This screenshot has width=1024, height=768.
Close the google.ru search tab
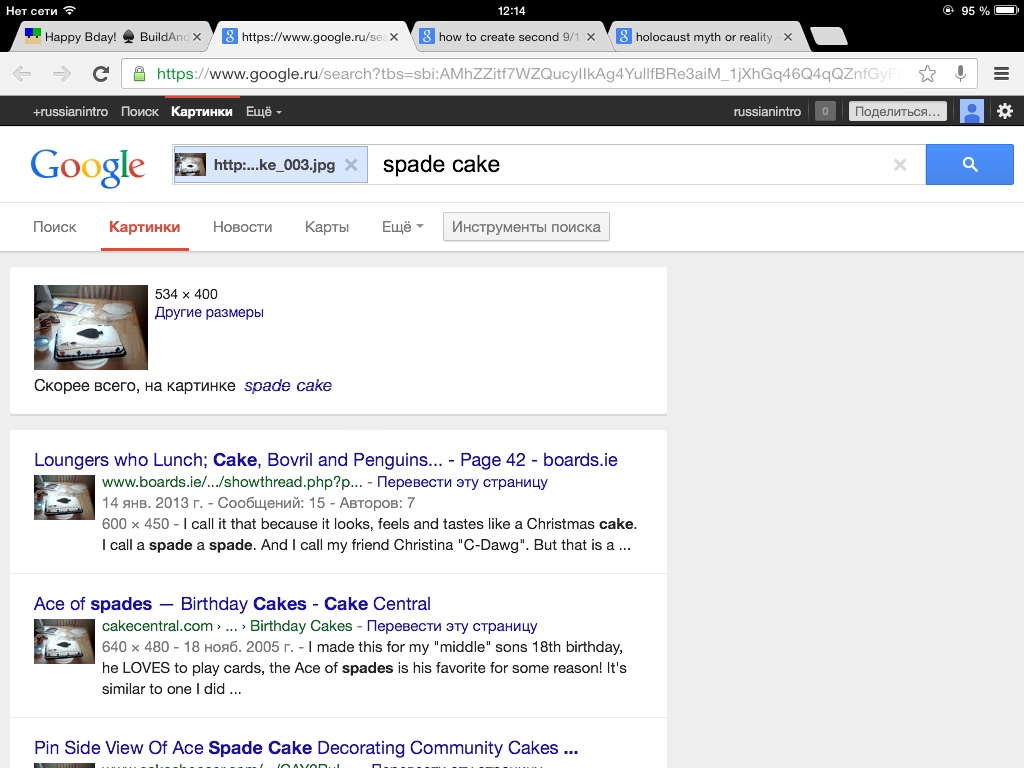(x=394, y=37)
